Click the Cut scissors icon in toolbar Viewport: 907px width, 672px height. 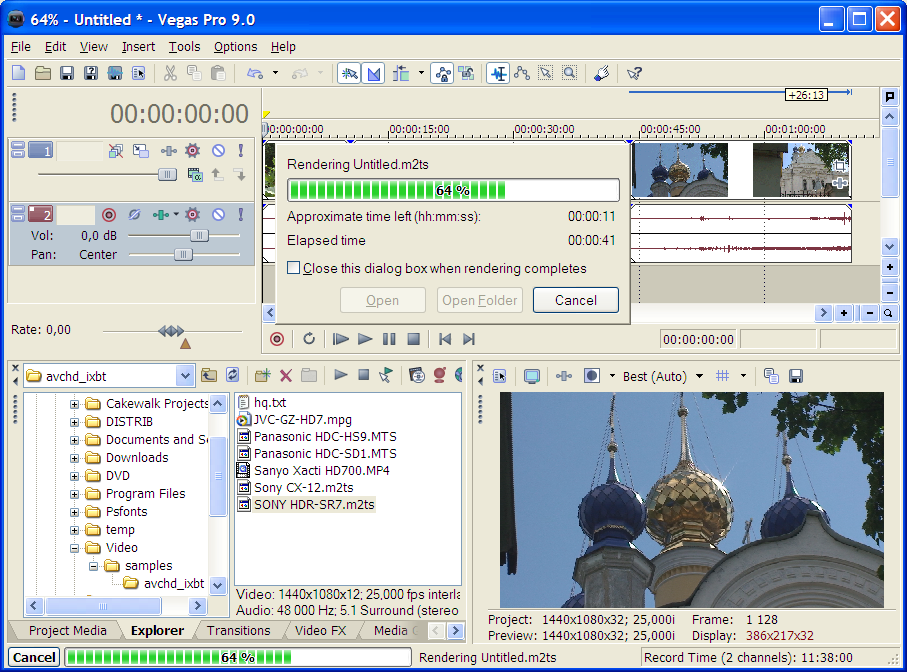(170, 73)
